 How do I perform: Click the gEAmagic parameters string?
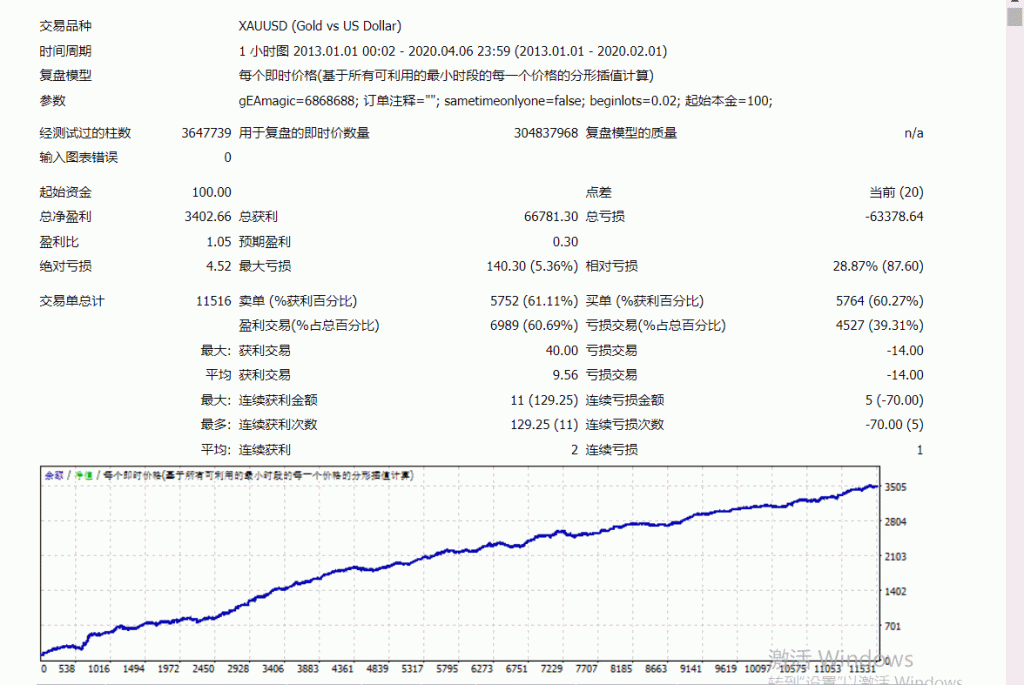click(505, 101)
